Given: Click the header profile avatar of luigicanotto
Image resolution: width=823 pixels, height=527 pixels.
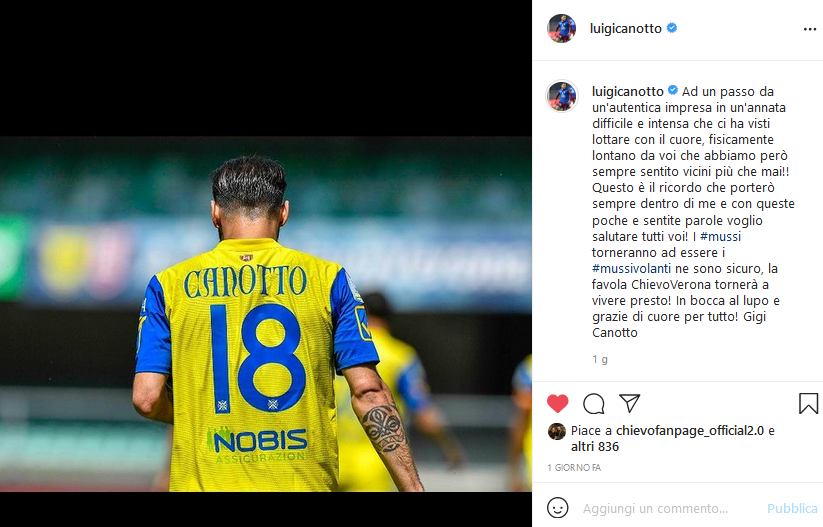Looking at the screenshot, I should [562, 28].
